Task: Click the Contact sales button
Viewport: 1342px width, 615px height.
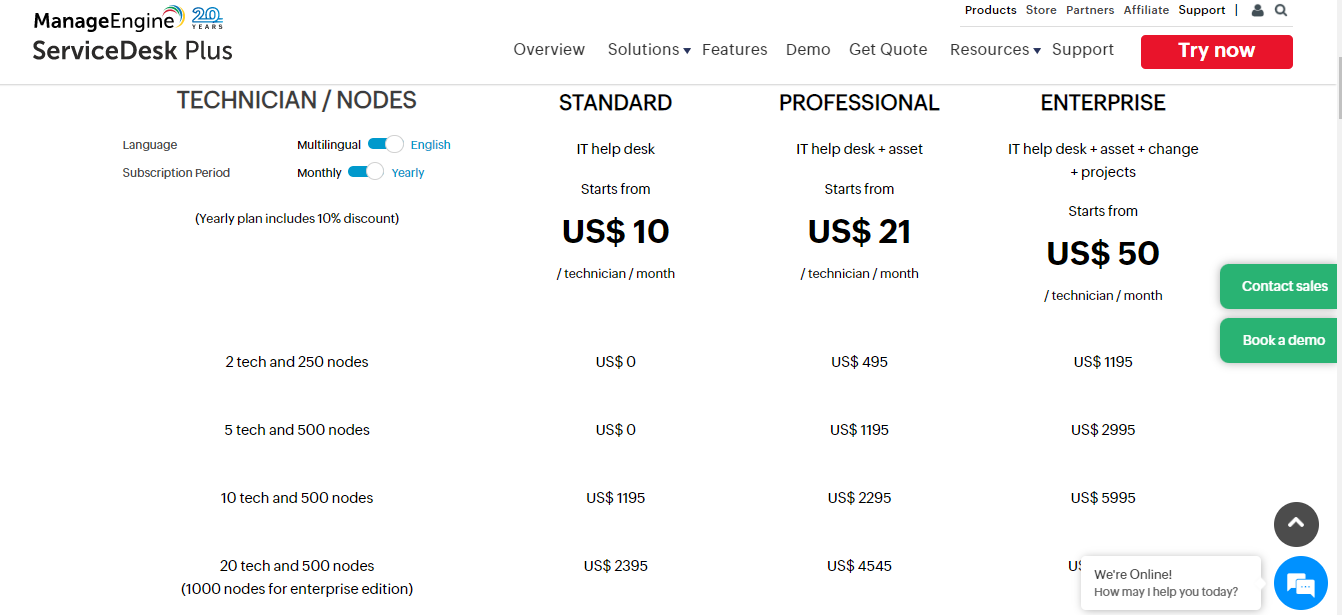Action: [x=1281, y=286]
